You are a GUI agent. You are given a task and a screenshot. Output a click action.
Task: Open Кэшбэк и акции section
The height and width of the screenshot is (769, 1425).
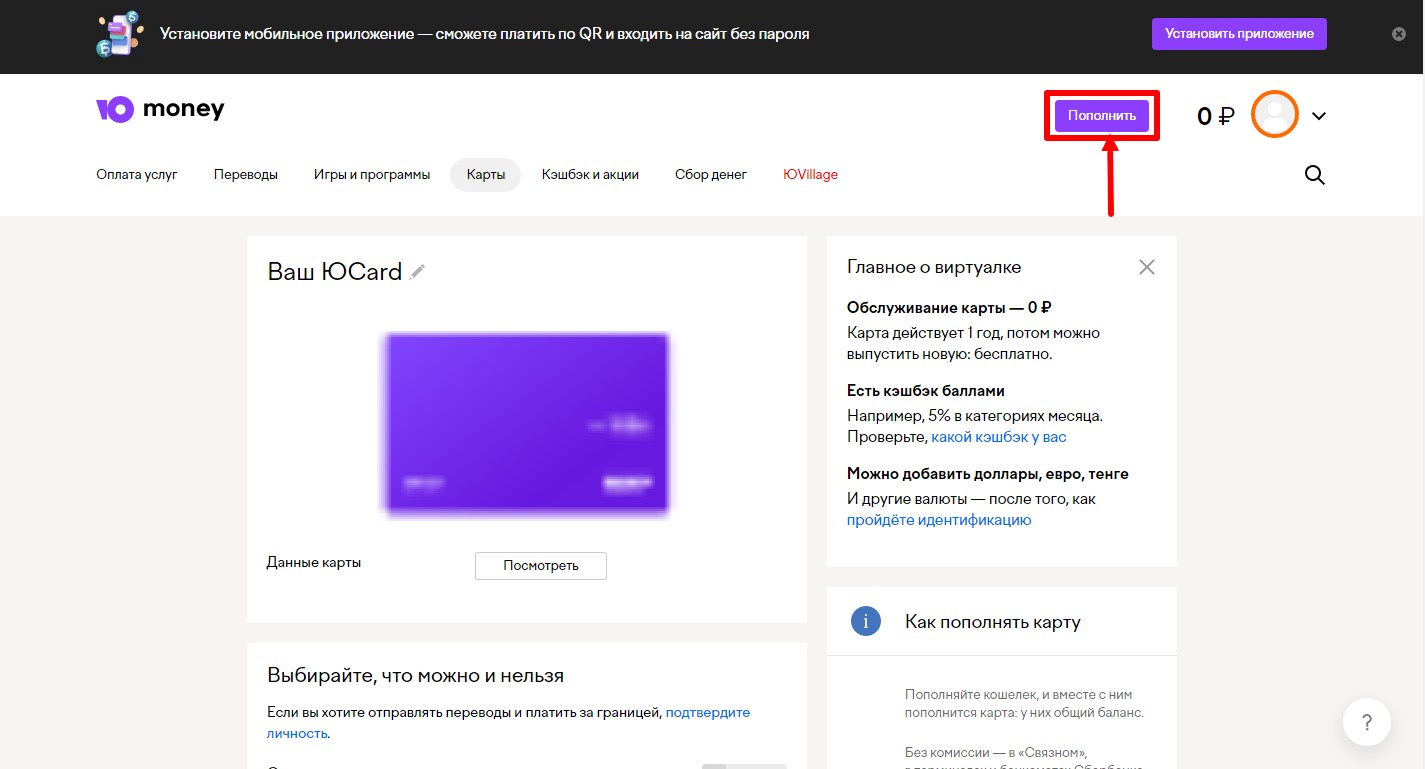[590, 174]
